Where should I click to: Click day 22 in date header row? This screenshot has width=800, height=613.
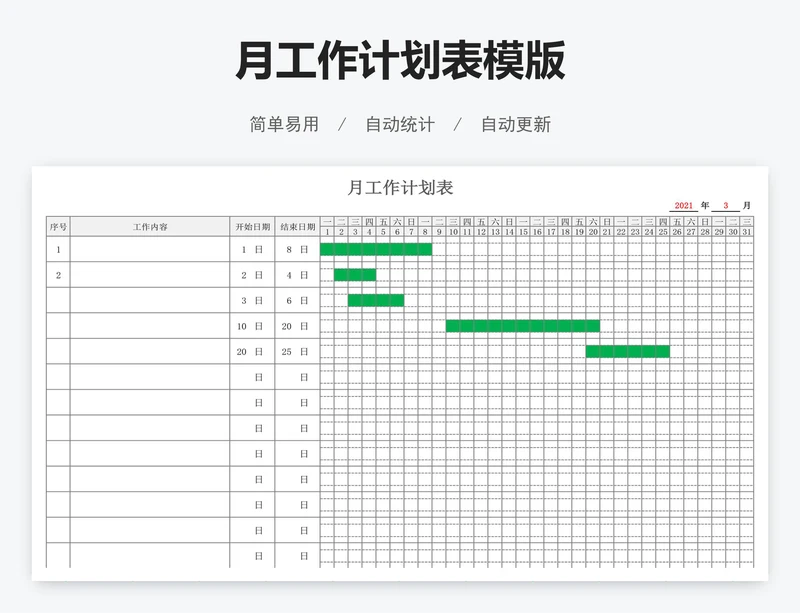(x=621, y=232)
